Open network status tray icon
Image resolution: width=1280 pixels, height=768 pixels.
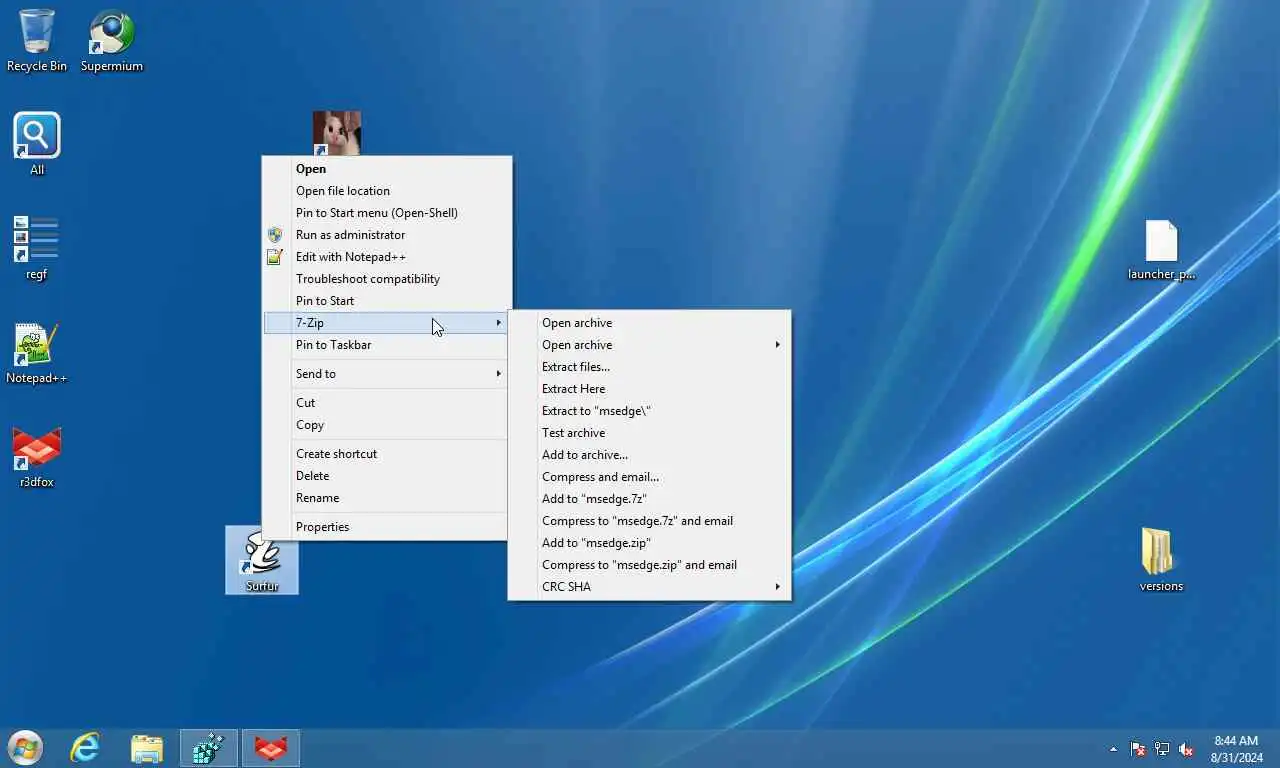point(1162,749)
